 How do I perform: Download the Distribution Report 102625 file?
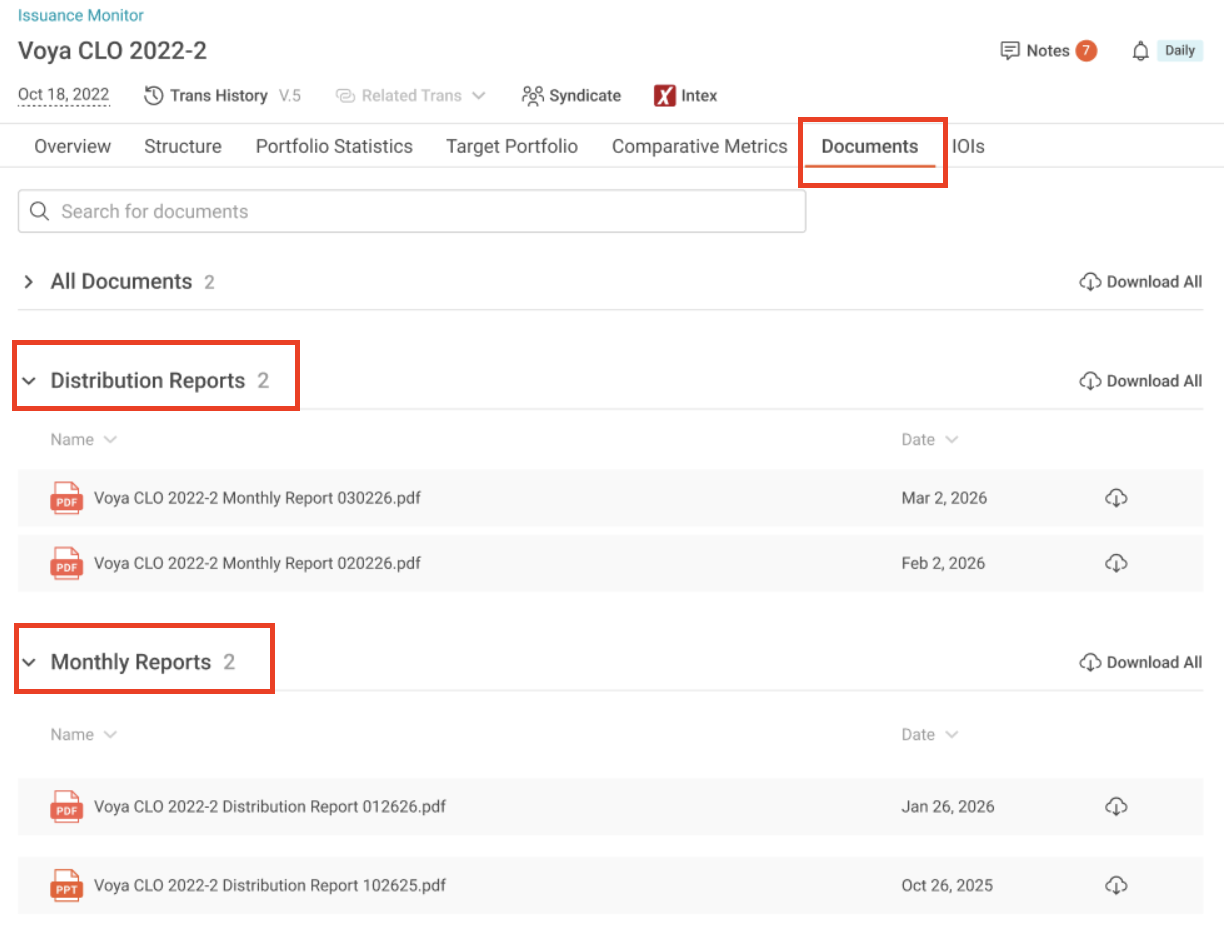pyautogui.click(x=1116, y=885)
